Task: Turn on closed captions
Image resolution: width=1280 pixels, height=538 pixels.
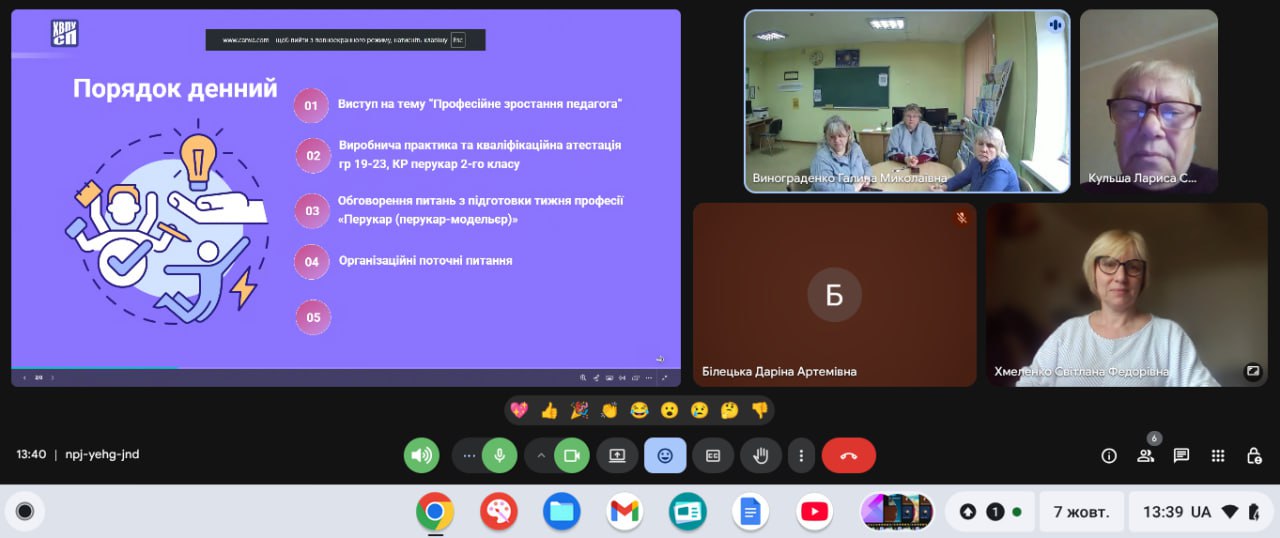Action: (713, 455)
